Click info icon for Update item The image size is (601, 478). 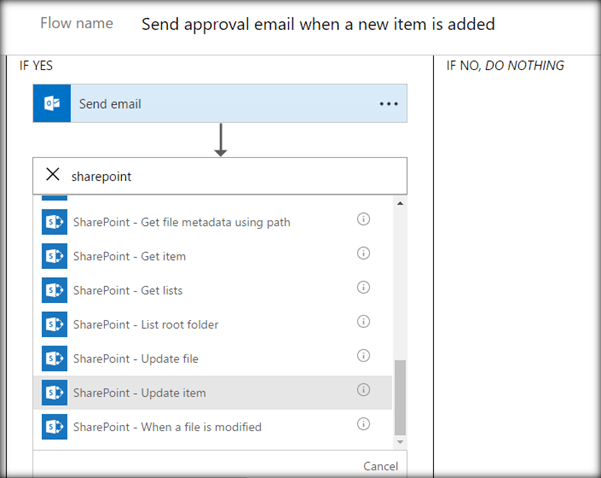(x=364, y=390)
